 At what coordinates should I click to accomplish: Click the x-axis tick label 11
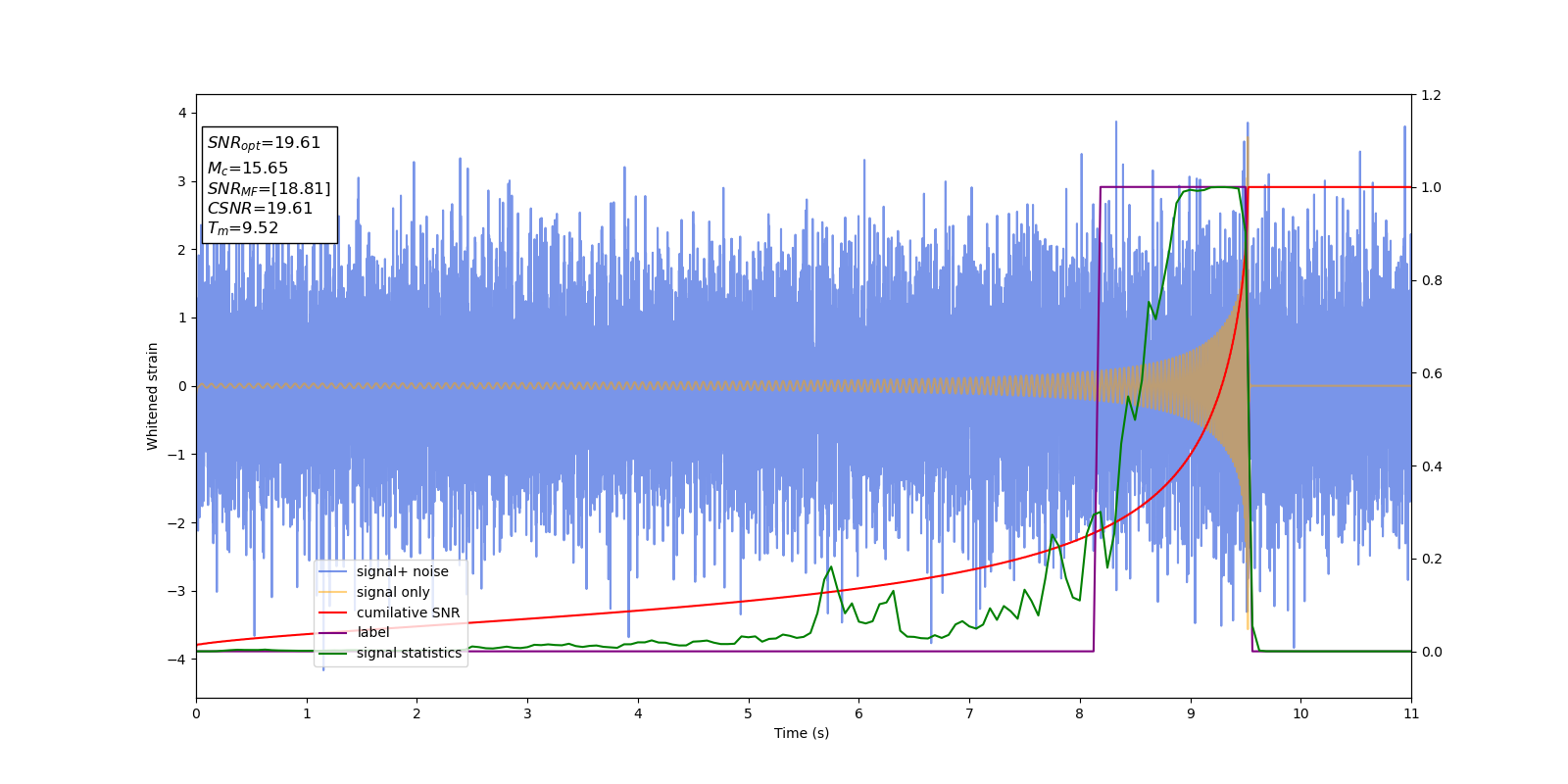[x=1411, y=713]
